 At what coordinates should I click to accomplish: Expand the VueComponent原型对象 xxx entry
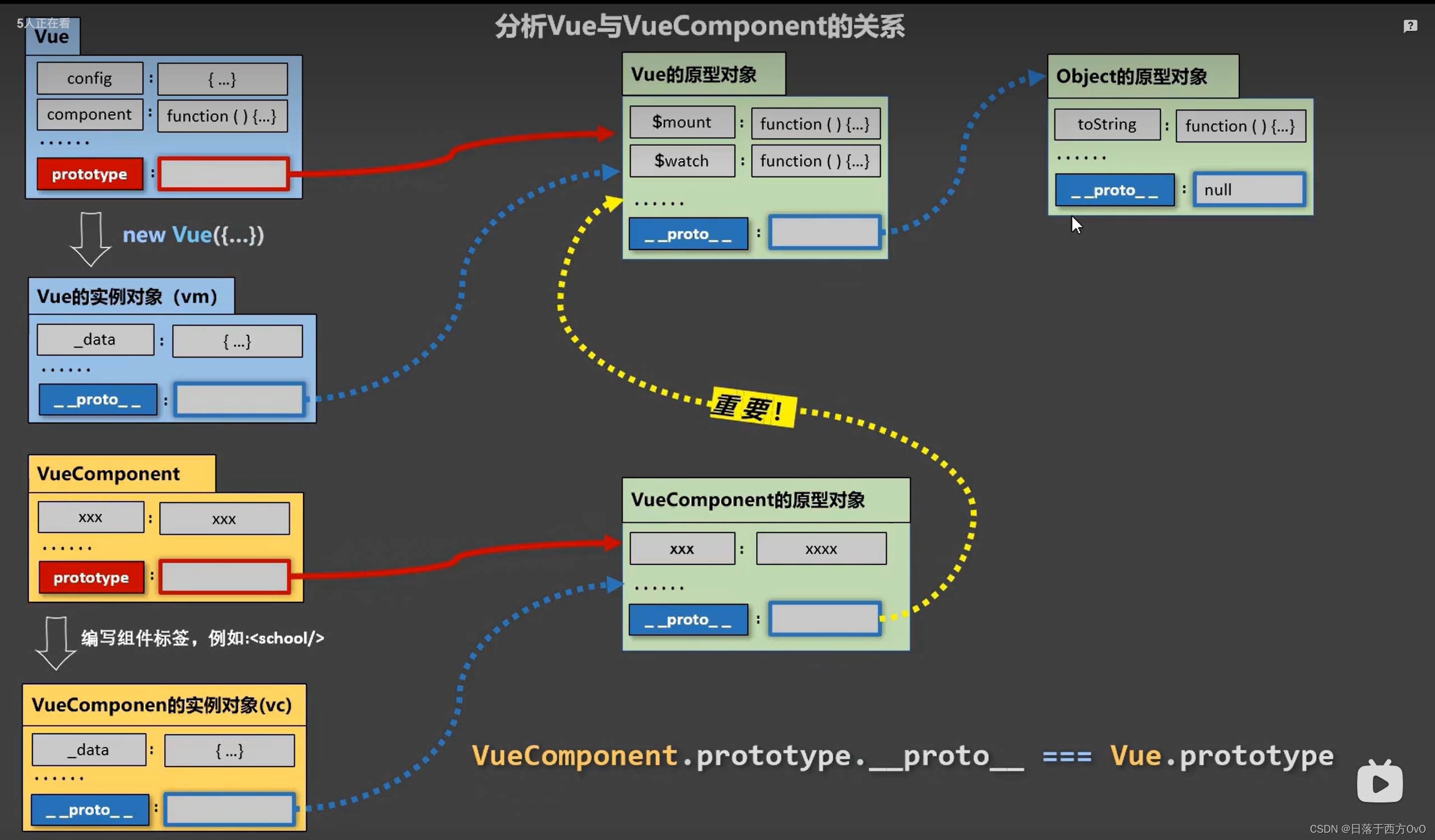point(681,548)
